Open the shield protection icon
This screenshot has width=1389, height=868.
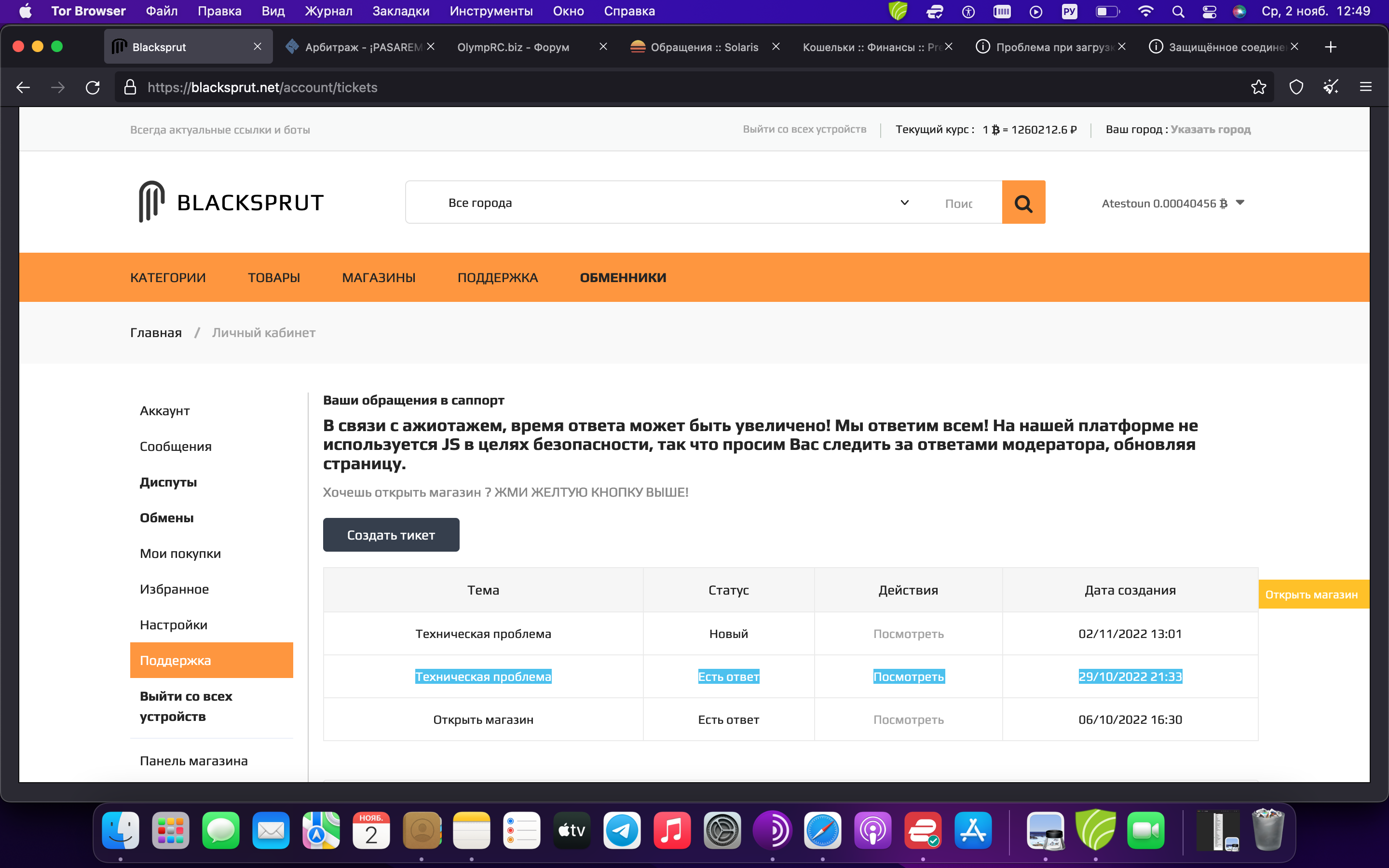coord(1296,87)
